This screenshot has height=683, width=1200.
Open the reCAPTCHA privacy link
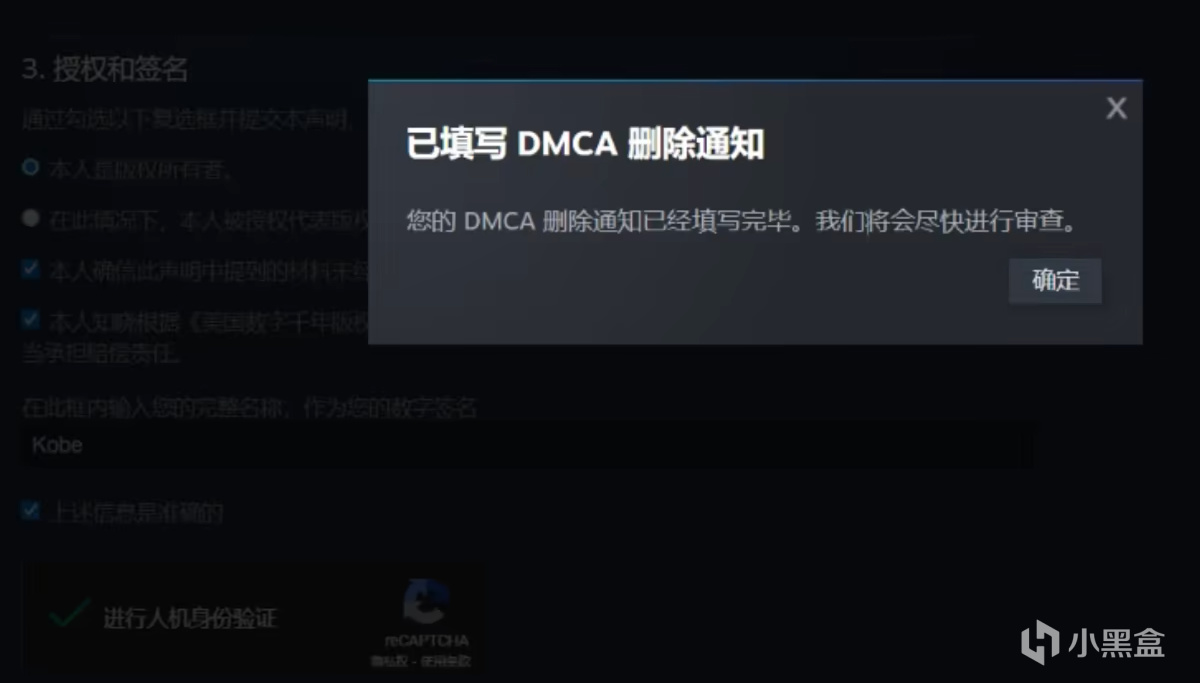pyautogui.click(x=383, y=661)
